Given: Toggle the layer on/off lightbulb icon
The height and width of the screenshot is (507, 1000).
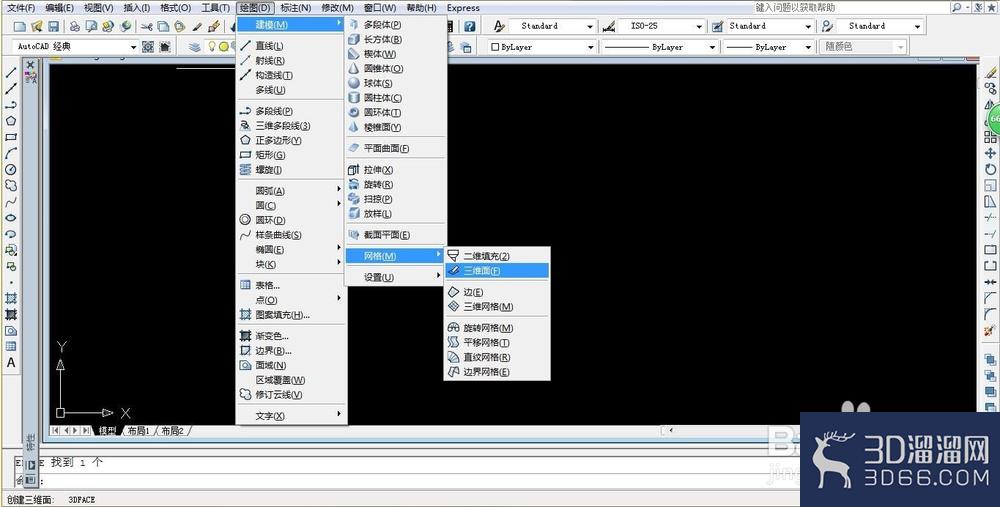Looking at the screenshot, I should coord(212,47).
